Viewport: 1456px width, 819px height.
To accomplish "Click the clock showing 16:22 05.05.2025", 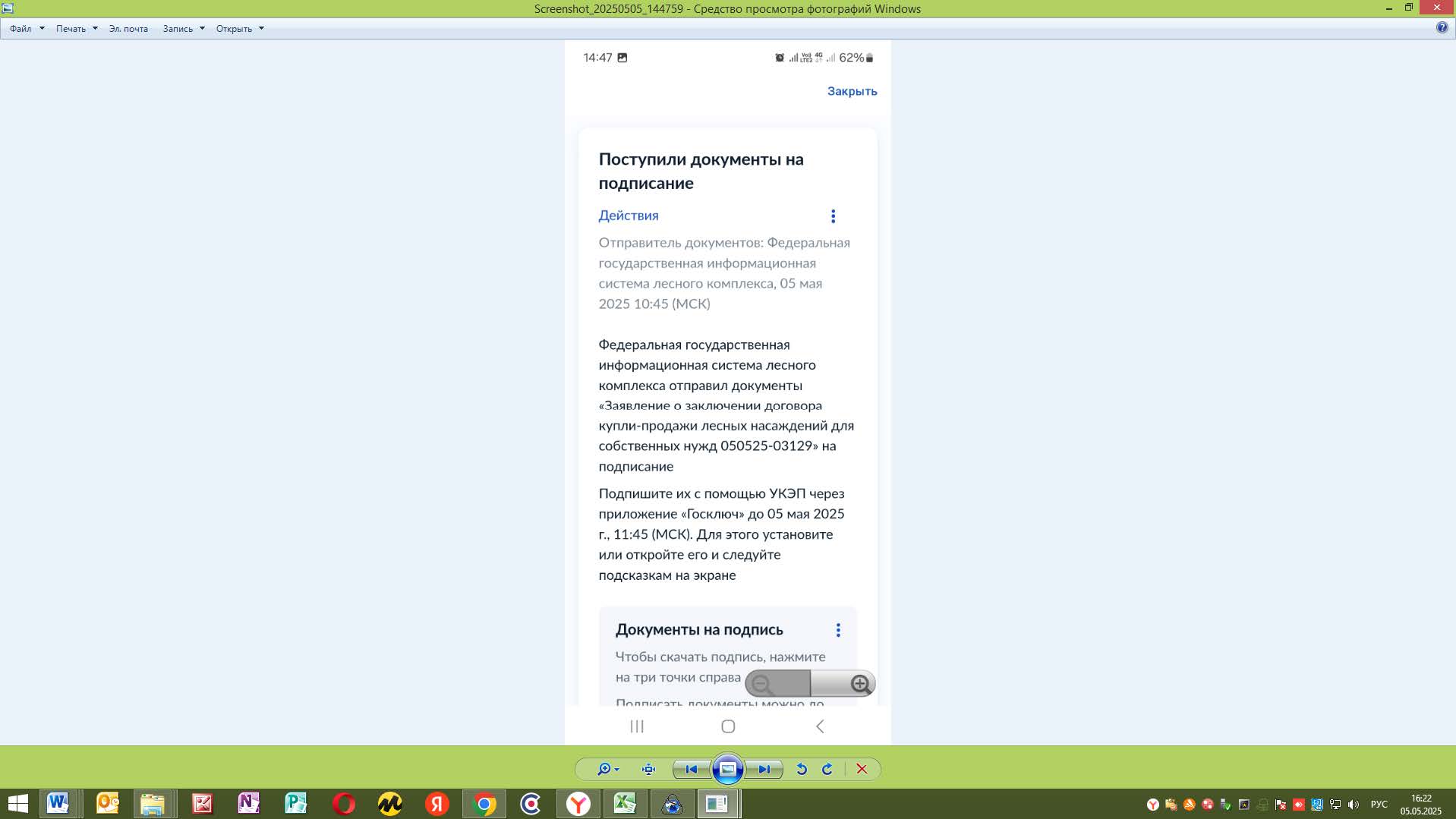I will pos(1421,805).
